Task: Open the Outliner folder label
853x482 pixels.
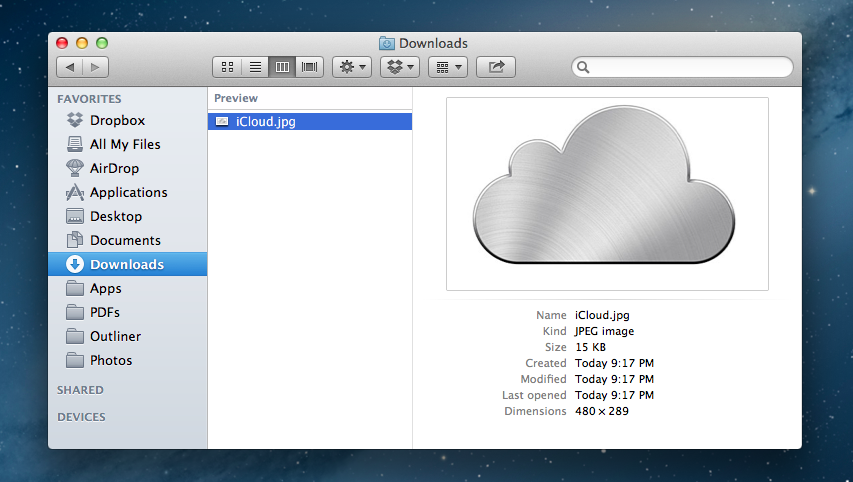Action: click(115, 336)
